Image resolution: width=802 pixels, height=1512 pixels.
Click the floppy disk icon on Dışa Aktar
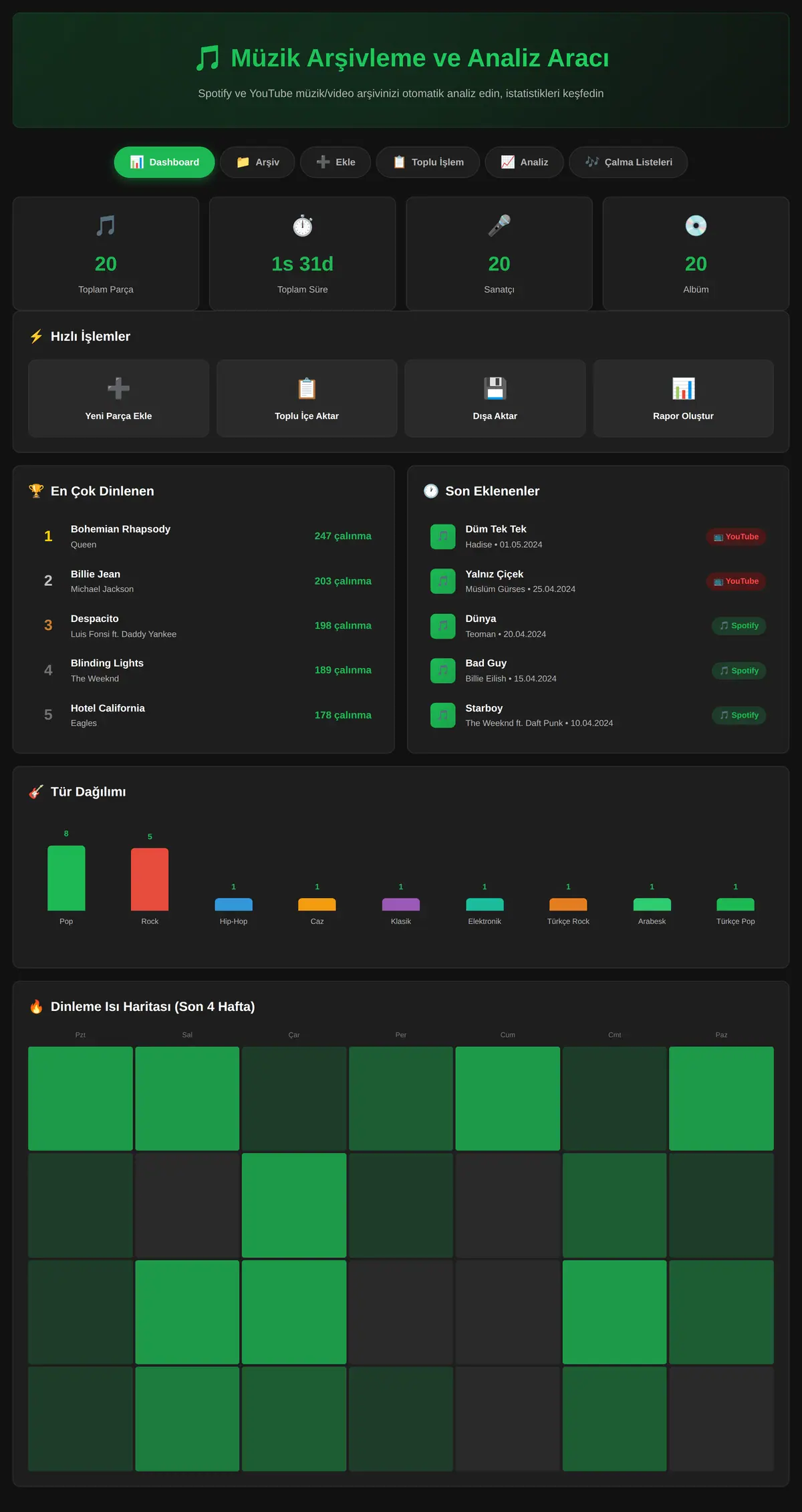pos(495,388)
